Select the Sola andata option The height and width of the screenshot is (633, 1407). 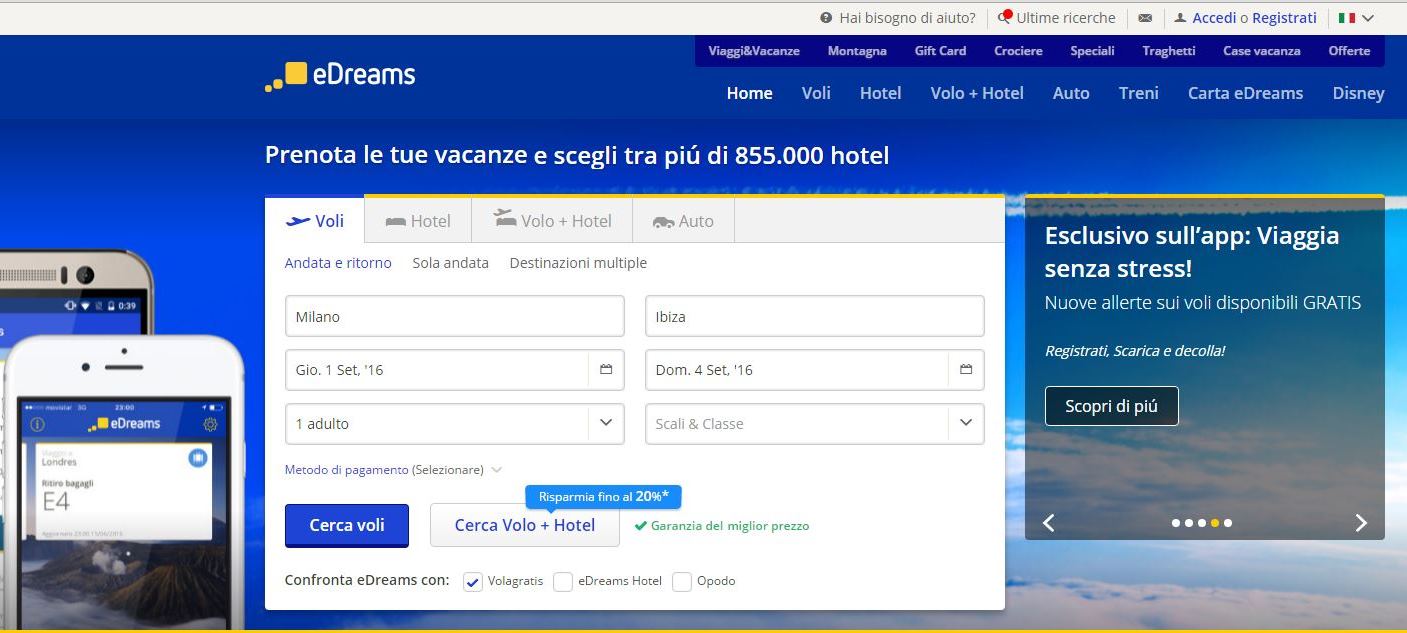pyautogui.click(x=450, y=263)
